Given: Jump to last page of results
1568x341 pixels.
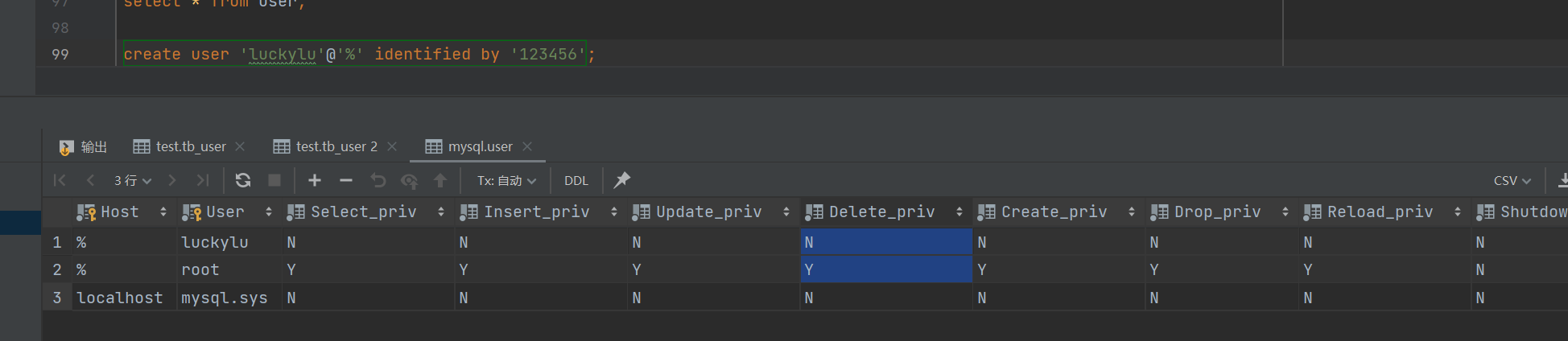Looking at the screenshot, I should tap(203, 180).
